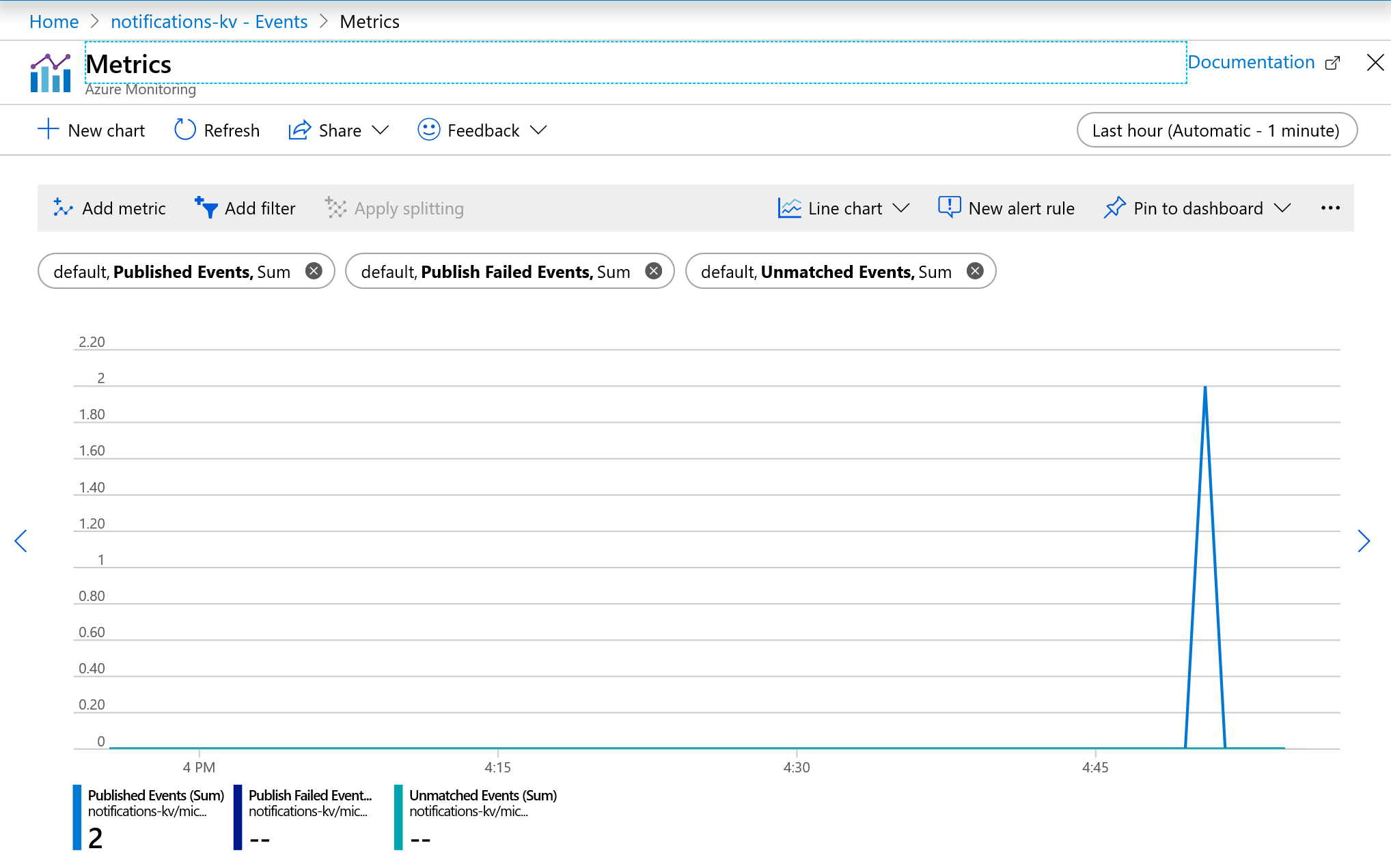Image resolution: width=1391 pixels, height=868 pixels.
Task: Click the New alert rule icon
Action: coord(950,207)
